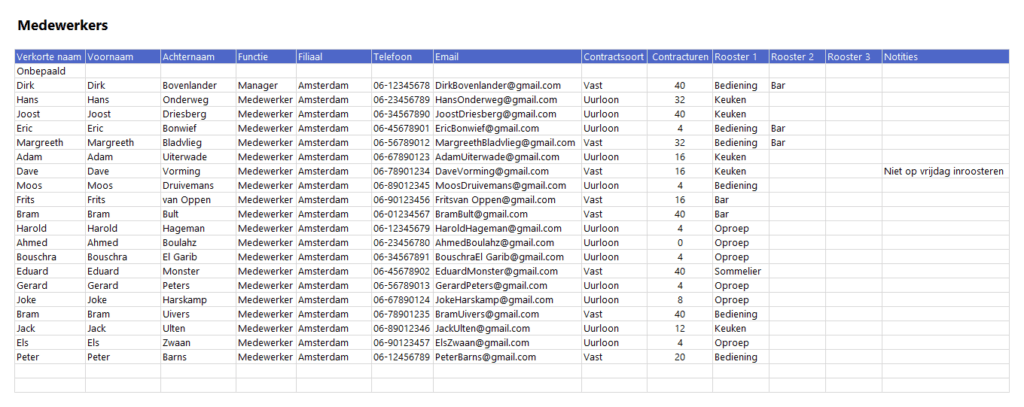Click the surname cell 'Druivemans'
1024x407 pixels.
click(190, 186)
